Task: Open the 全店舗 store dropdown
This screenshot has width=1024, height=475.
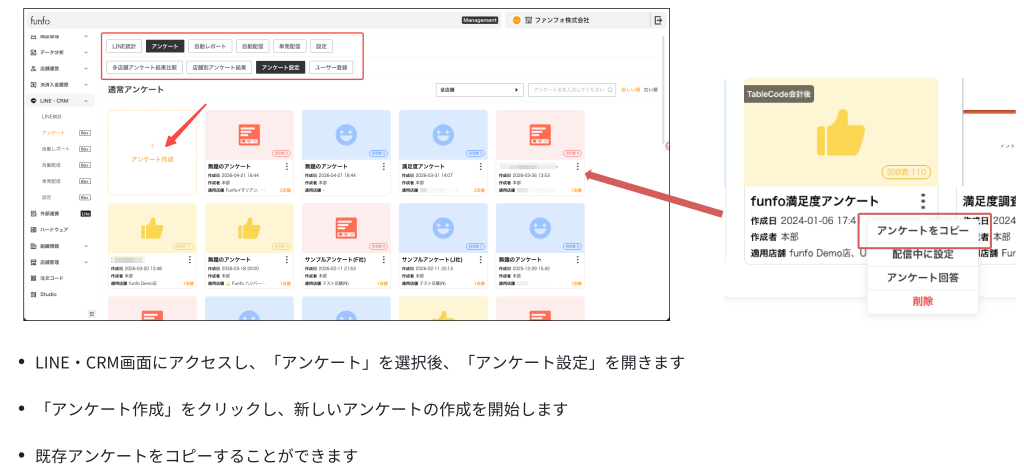Action: (480, 90)
